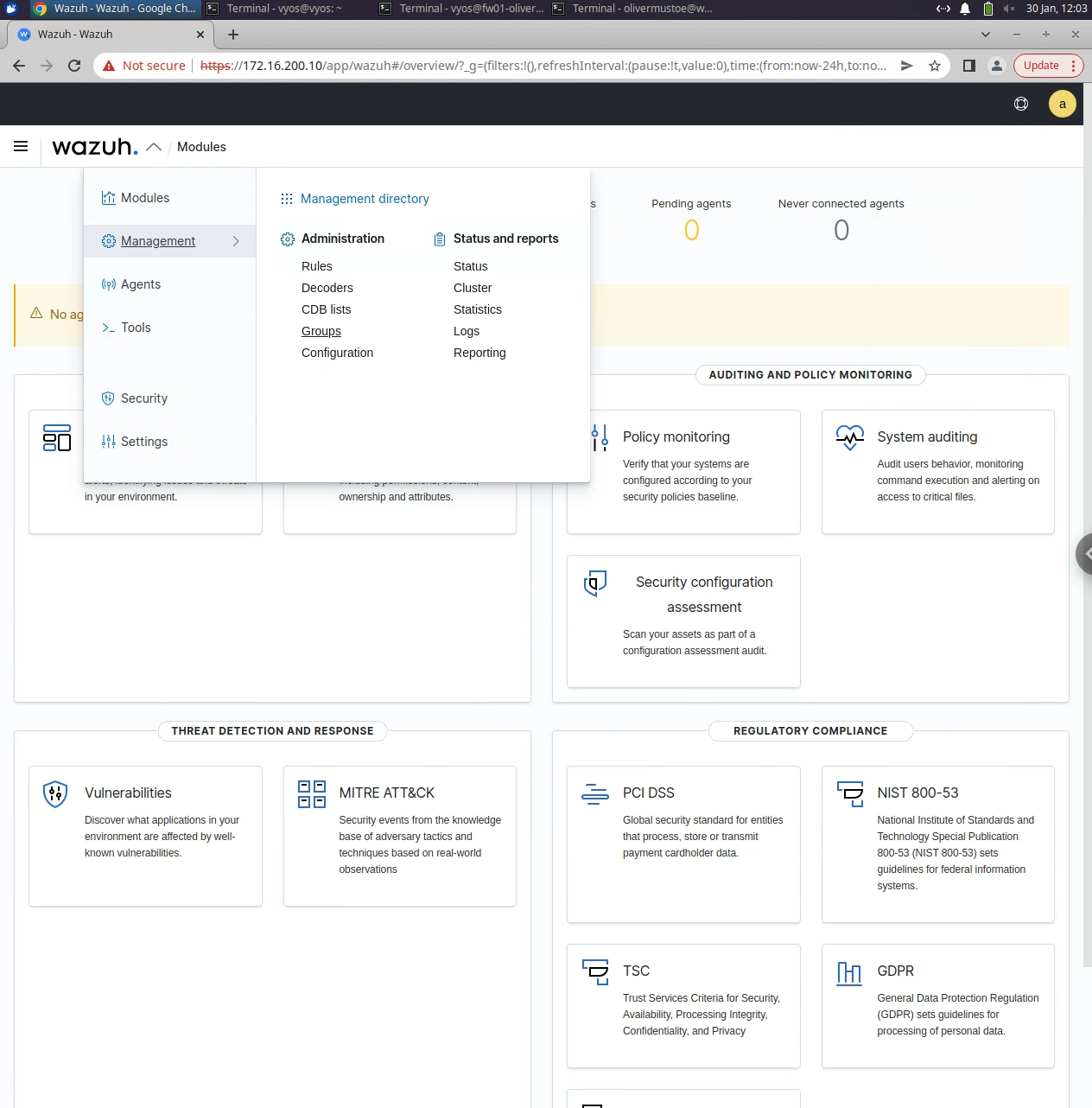Open Logs page
The height and width of the screenshot is (1108, 1092).
[x=467, y=331]
